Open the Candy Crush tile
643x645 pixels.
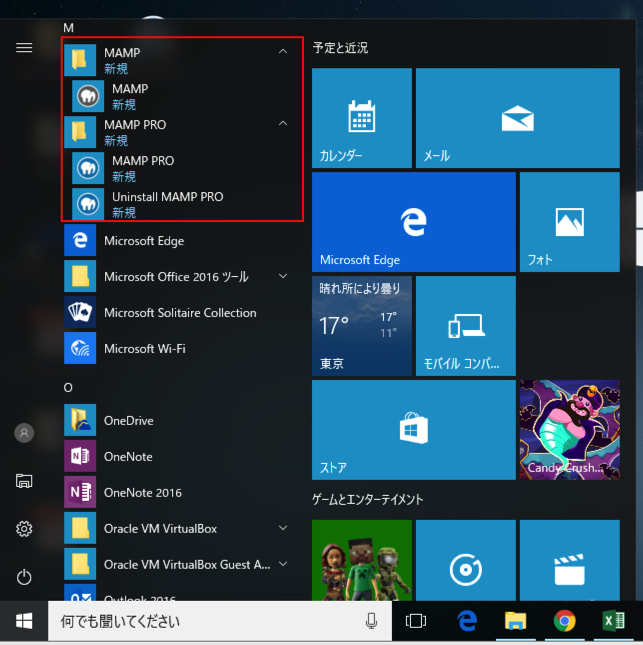[x=569, y=430]
